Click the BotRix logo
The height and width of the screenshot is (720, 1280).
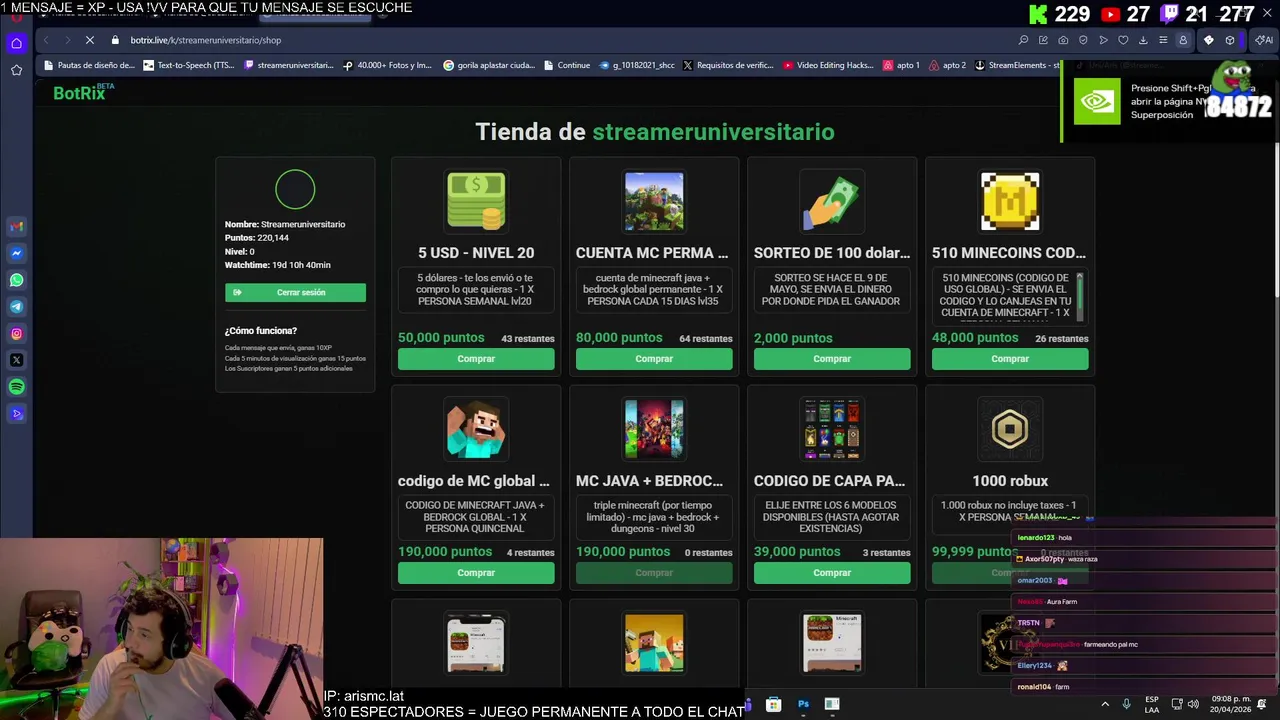pyautogui.click(x=83, y=92)
